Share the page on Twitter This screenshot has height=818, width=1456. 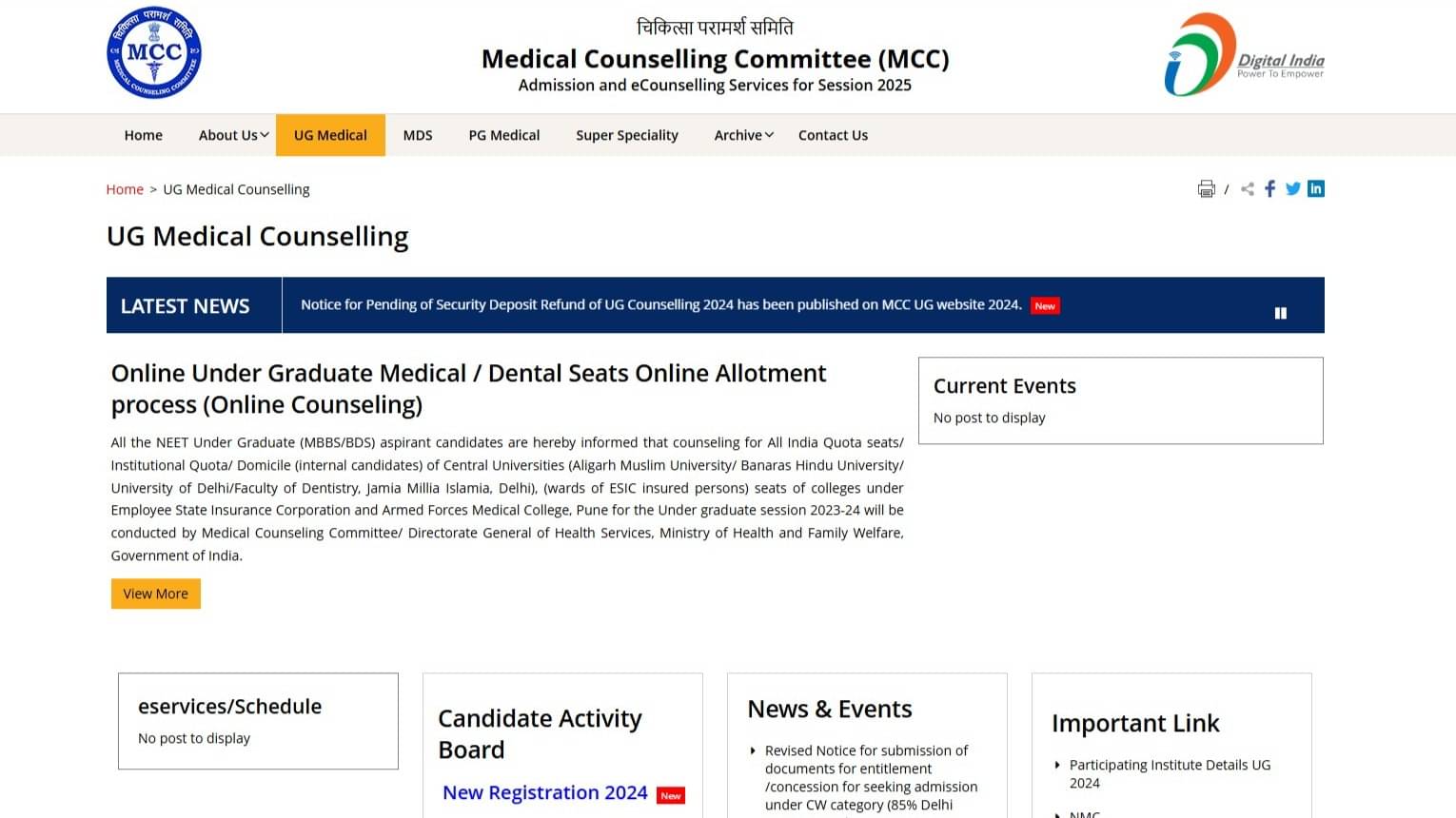click(1292, 188)
